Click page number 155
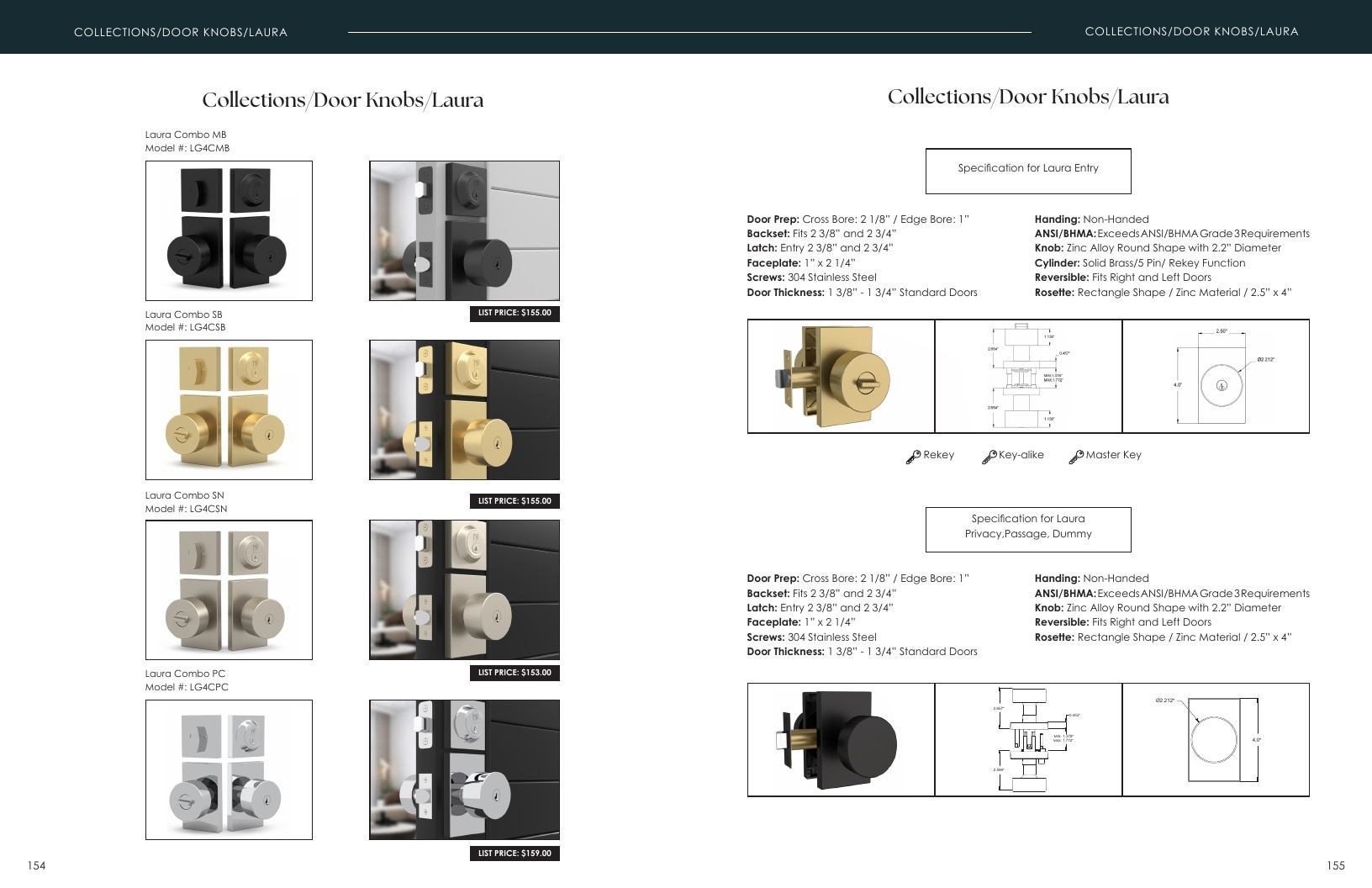 click(1335, 865)
